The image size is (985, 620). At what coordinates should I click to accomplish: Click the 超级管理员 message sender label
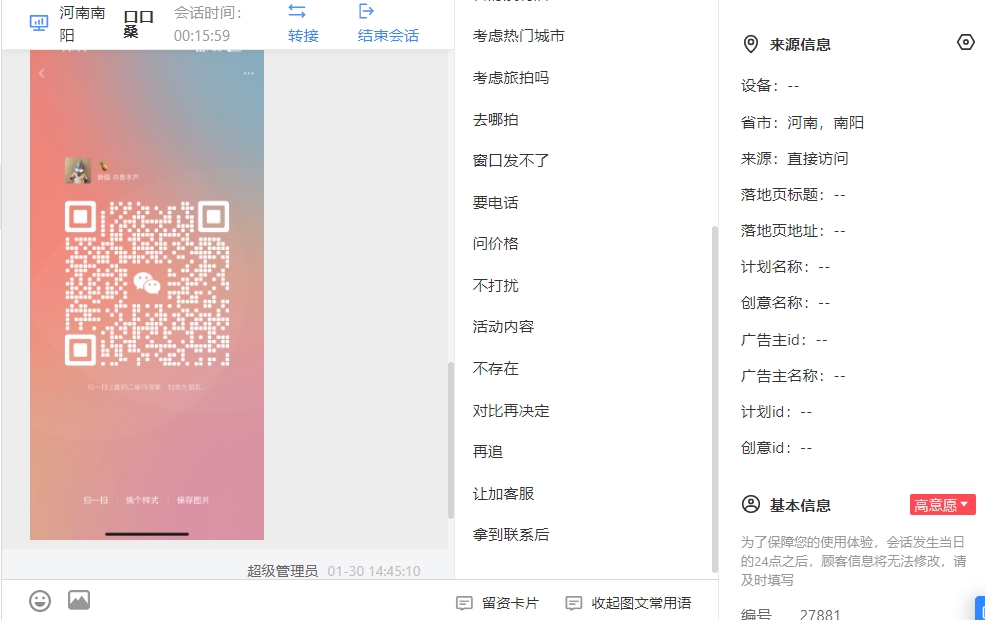click(x=283, y=571)
